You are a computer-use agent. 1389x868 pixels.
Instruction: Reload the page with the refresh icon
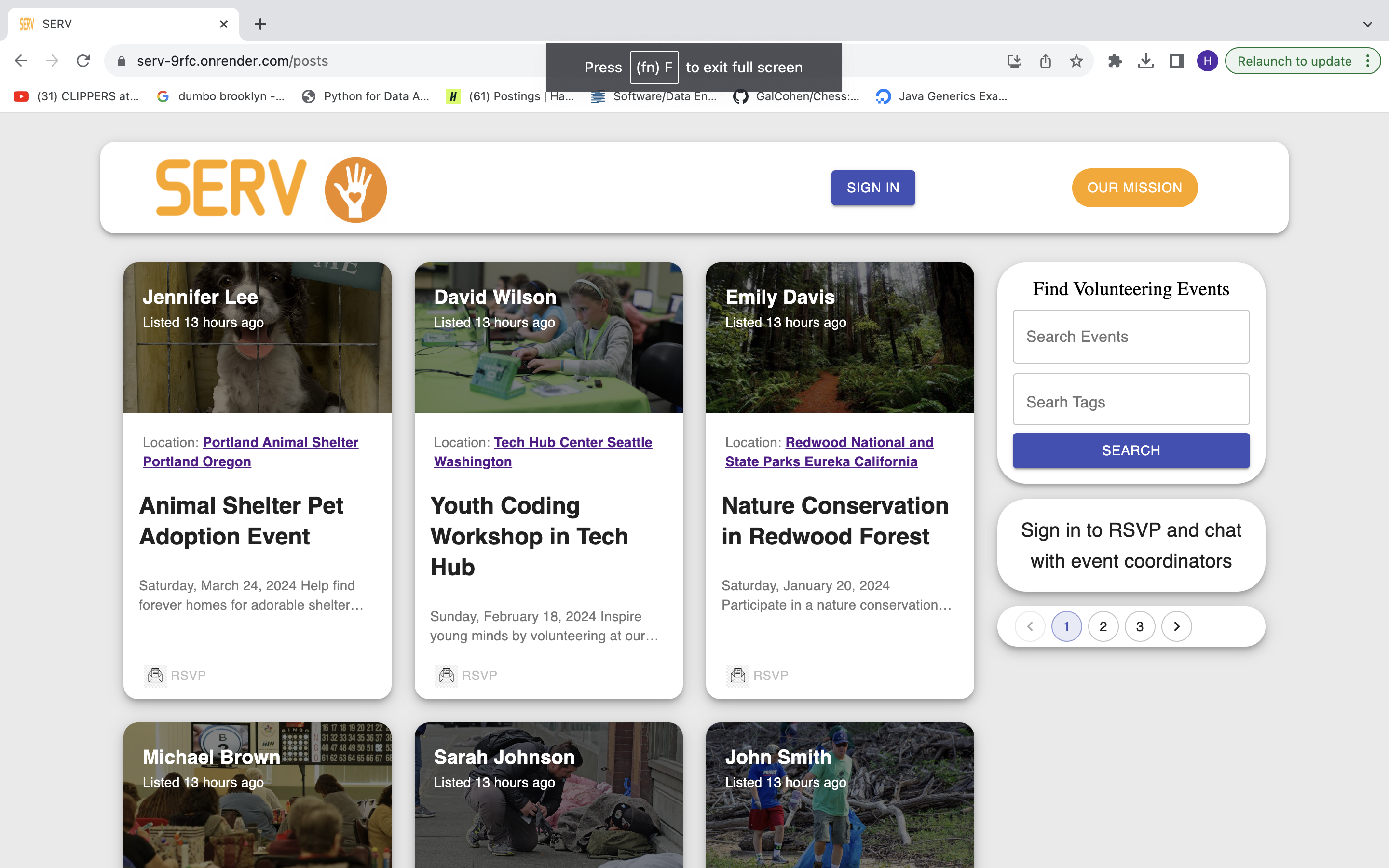click(83, 61)
